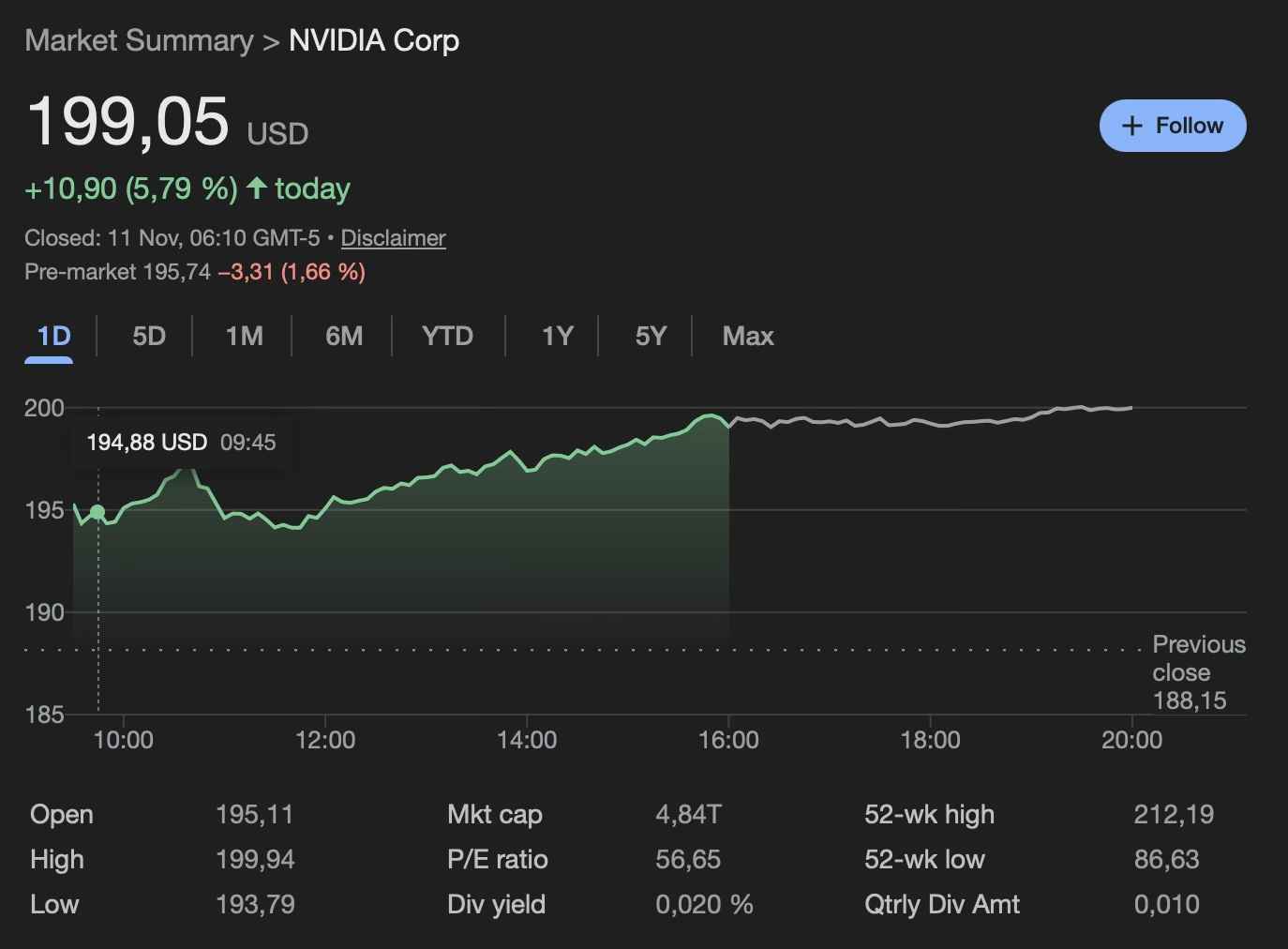Open the Disclaimer link
This screenshot has width=1288, height=949.
pos(393,238)
